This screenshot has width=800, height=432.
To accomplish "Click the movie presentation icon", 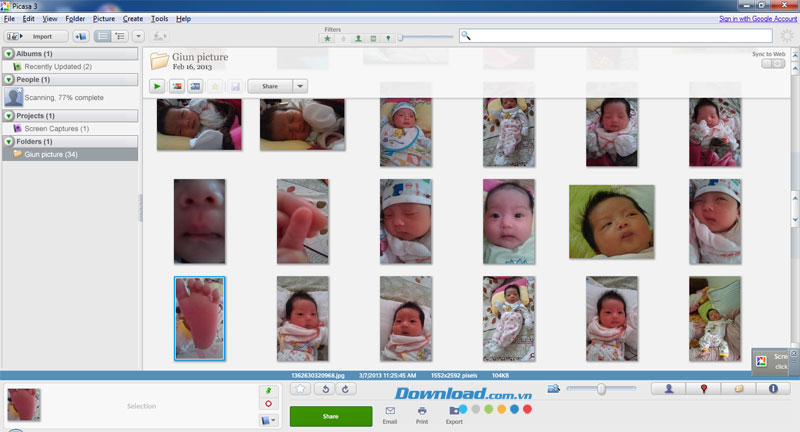I will [x=195, y=86].
